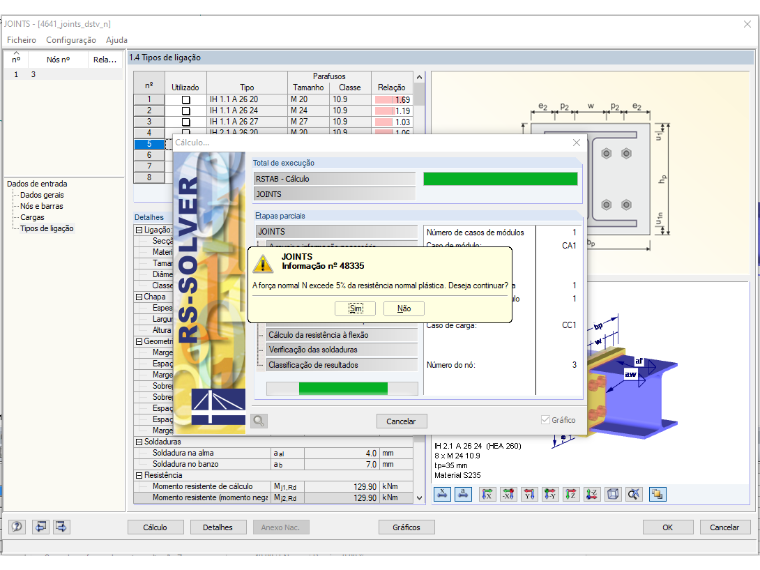Click the magnifier icon in Cálculo dialog
The image size is (760, 570).
[x=259, y=421]
